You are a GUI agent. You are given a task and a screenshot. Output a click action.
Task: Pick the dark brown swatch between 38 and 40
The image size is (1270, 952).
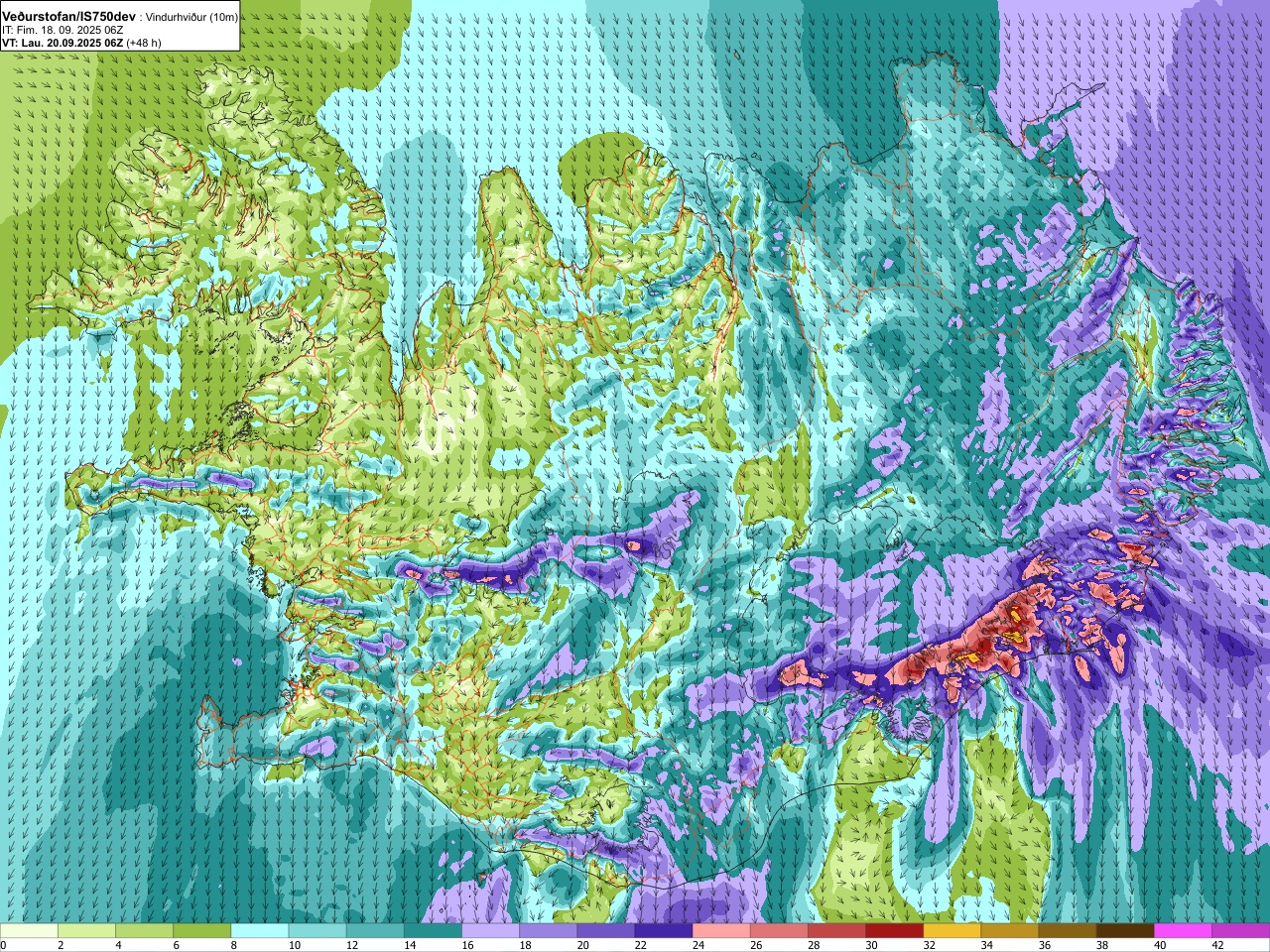click(x=1125, y=931)
